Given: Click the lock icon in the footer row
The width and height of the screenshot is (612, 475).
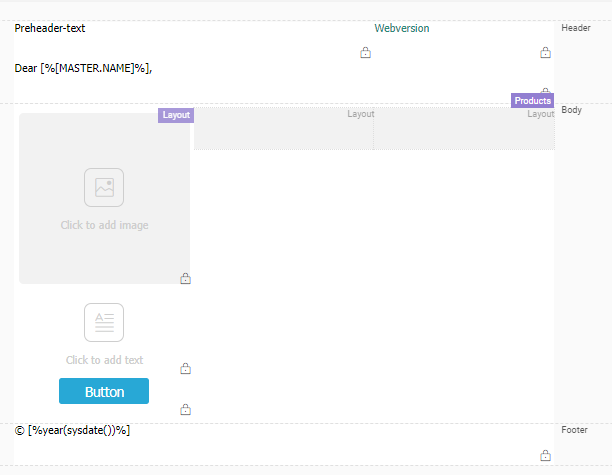Looking at the screenshot, I should click(x=545, y=456).
